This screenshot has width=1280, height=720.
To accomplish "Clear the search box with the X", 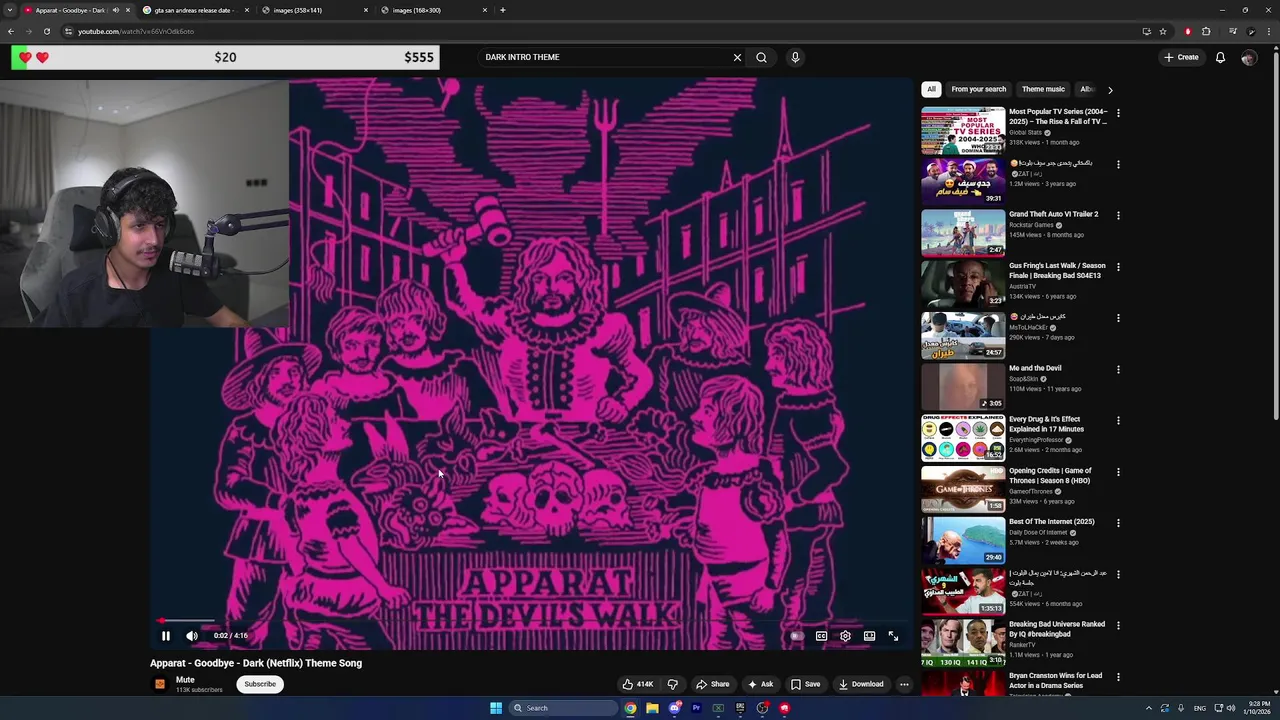I will click(738, 57).
